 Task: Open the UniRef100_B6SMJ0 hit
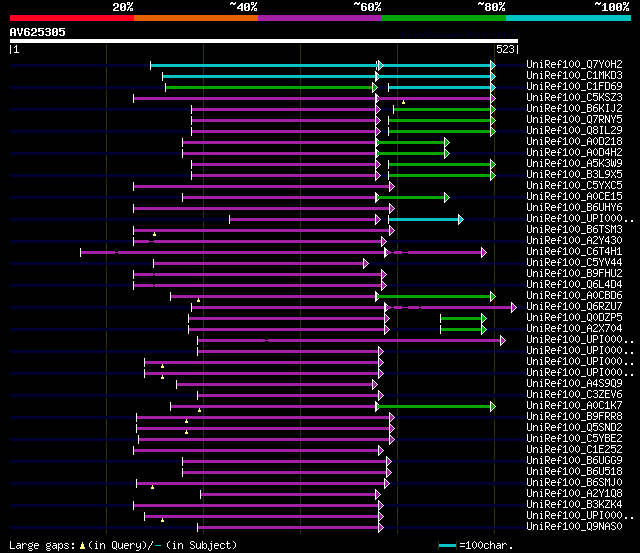click(574, 483)
